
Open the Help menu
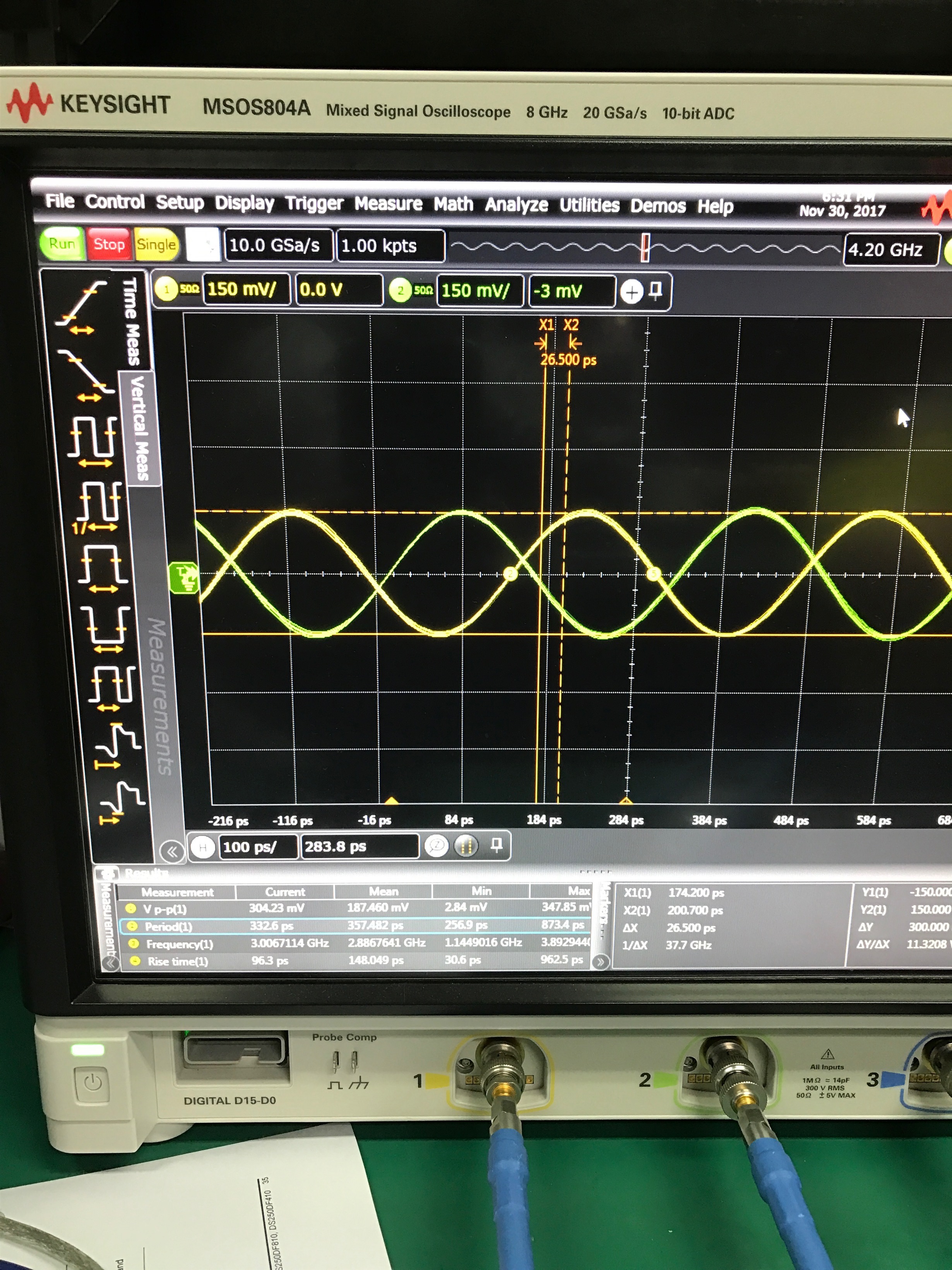point(715,207)
